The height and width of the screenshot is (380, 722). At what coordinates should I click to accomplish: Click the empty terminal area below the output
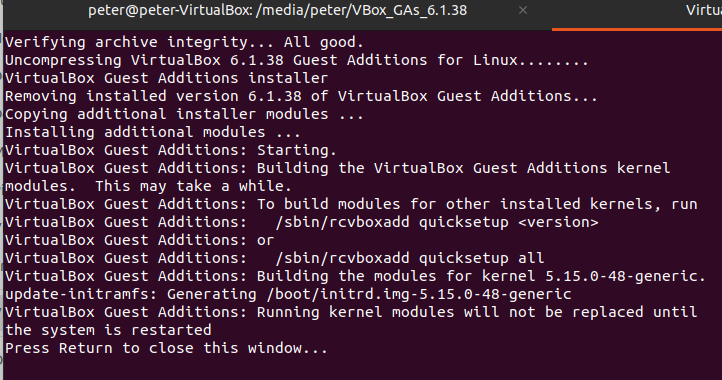coord(361,368)
